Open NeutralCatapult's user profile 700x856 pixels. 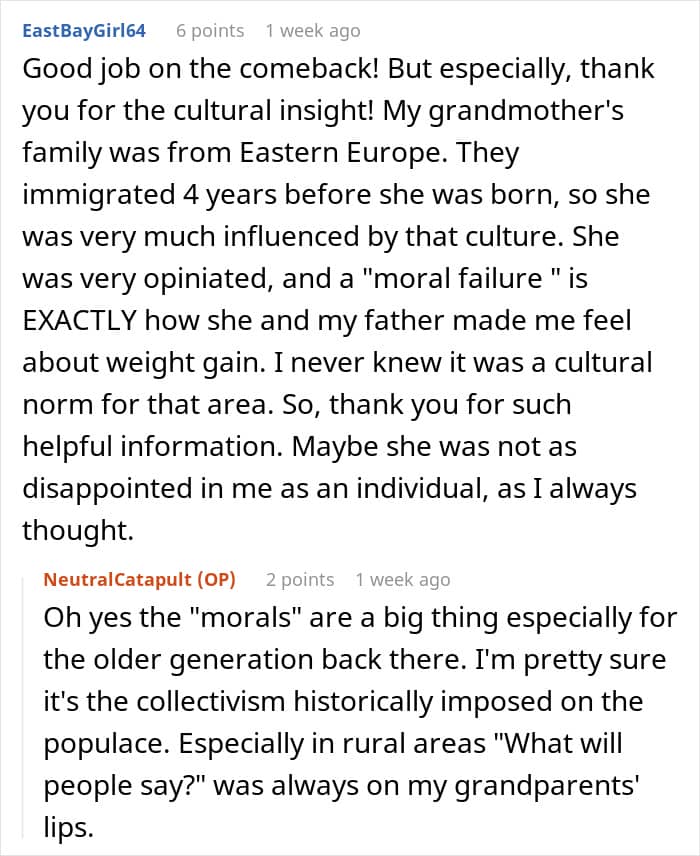point(119,579)
